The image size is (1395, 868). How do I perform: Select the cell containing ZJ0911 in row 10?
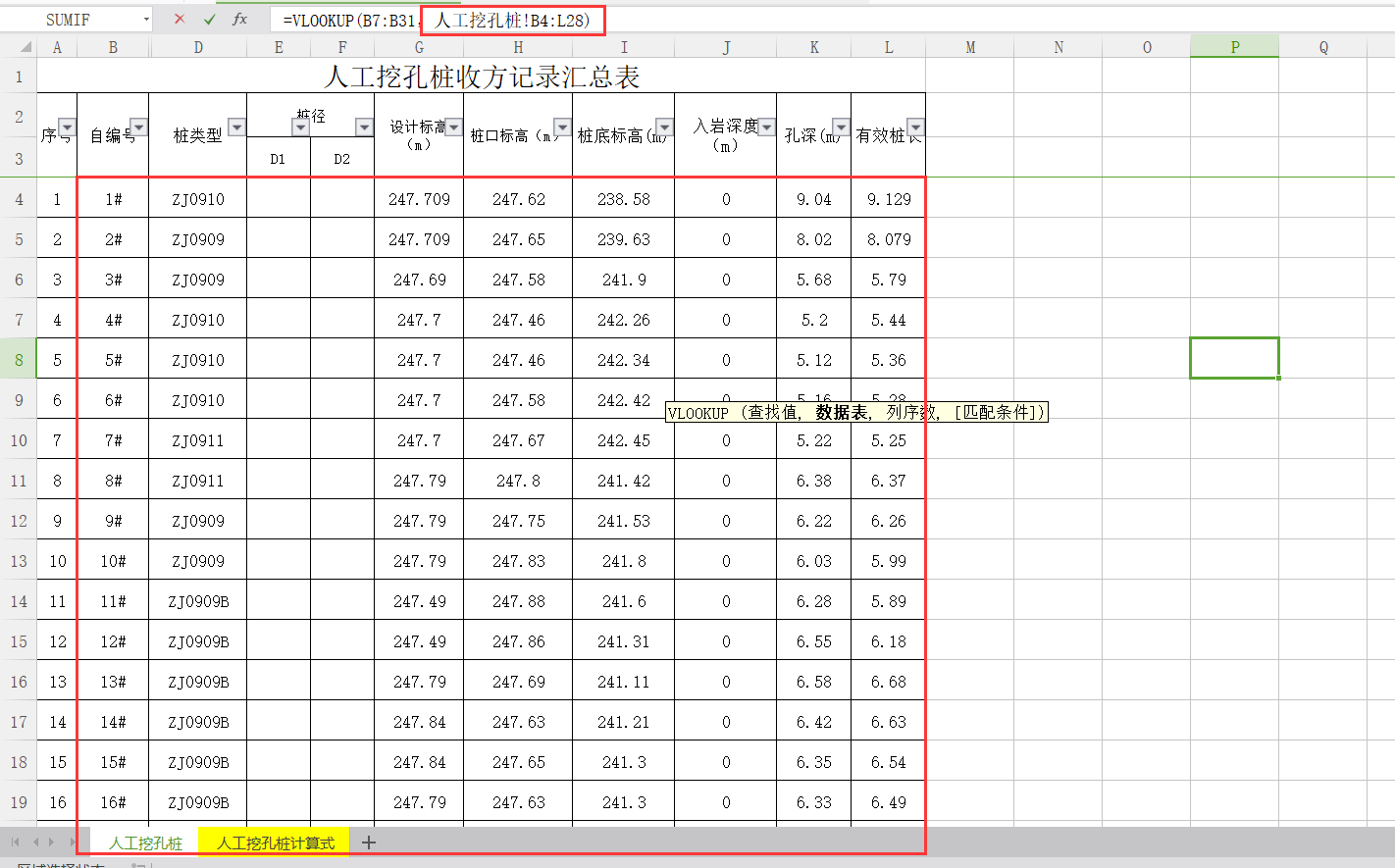click(198, 440)
